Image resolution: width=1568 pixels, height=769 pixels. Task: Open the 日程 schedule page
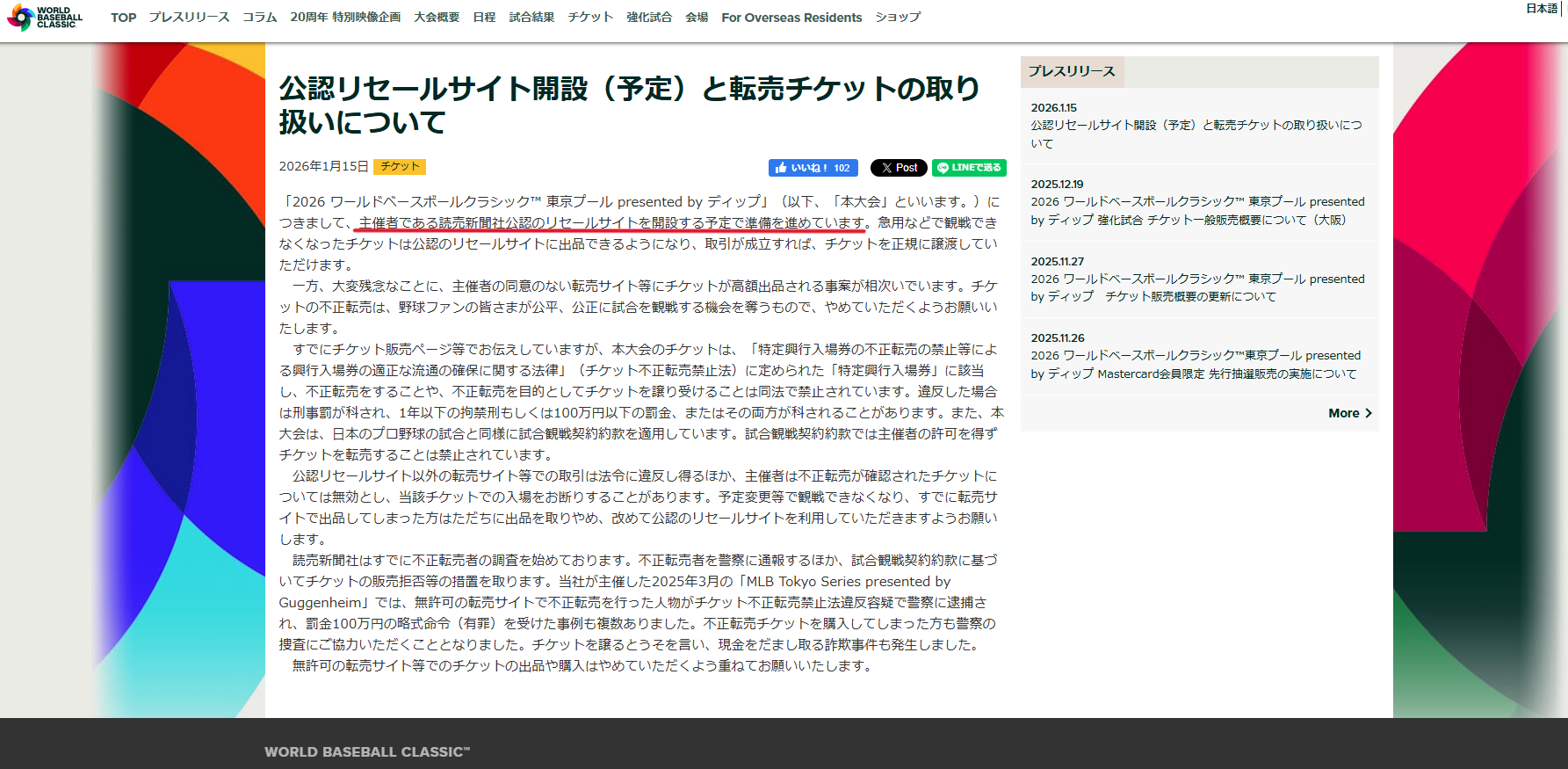tap(484, 18)
